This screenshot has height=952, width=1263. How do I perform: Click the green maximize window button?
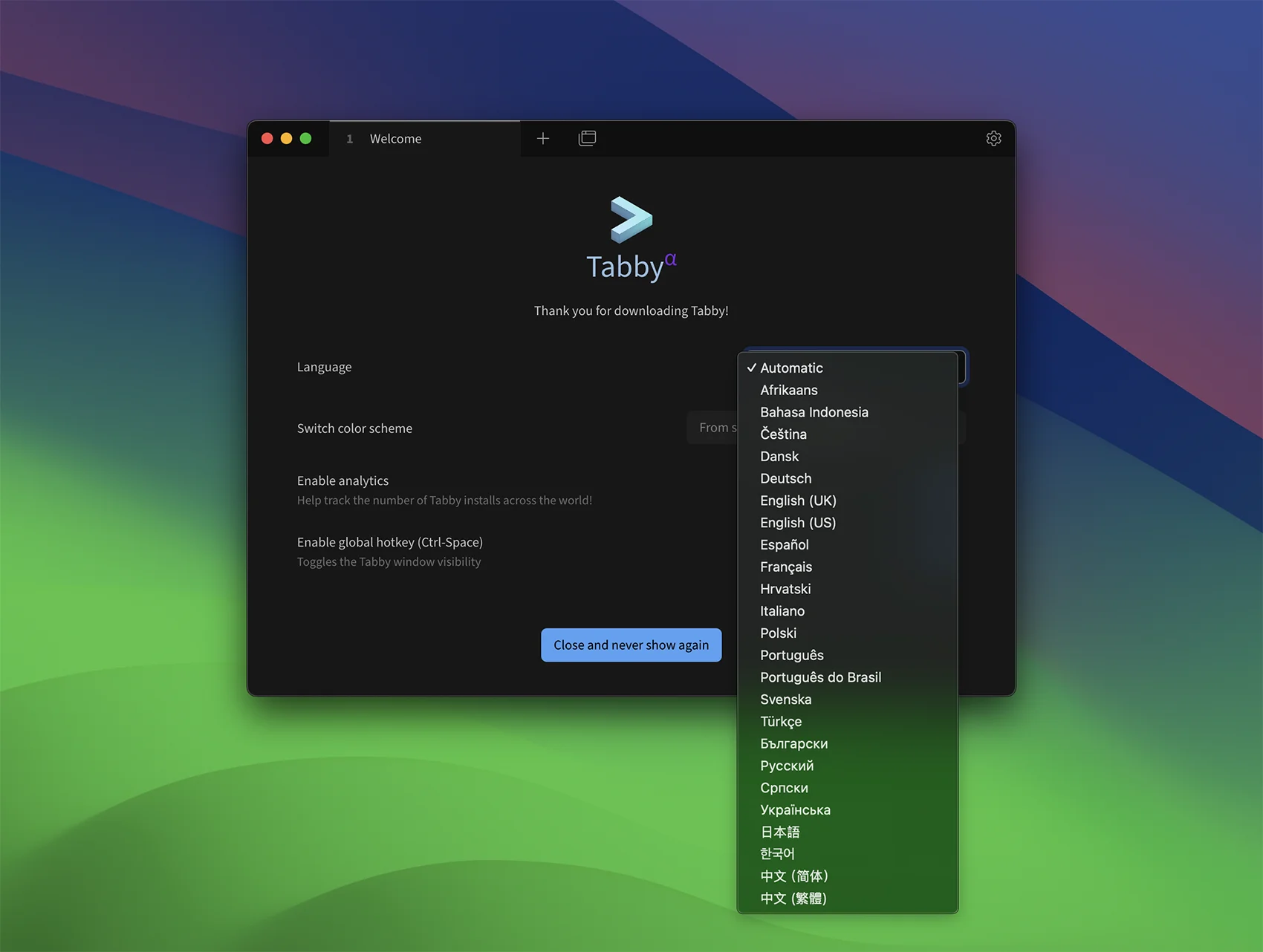(305, 138)
